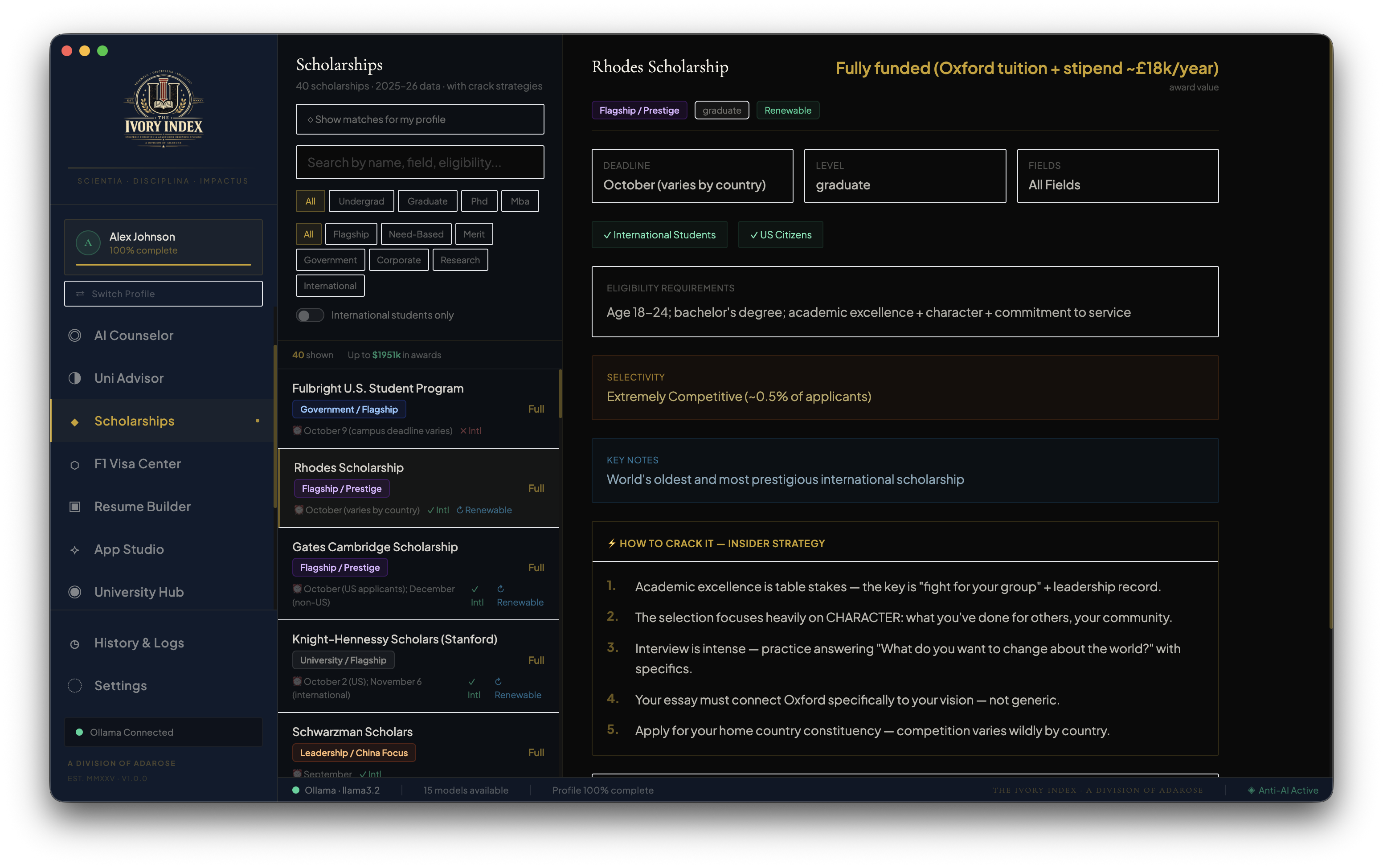Image resolution: width=1383 pixels, height=868 pixels.
Task: Click the Settings circle icon
Action: [x=74, y=685]
